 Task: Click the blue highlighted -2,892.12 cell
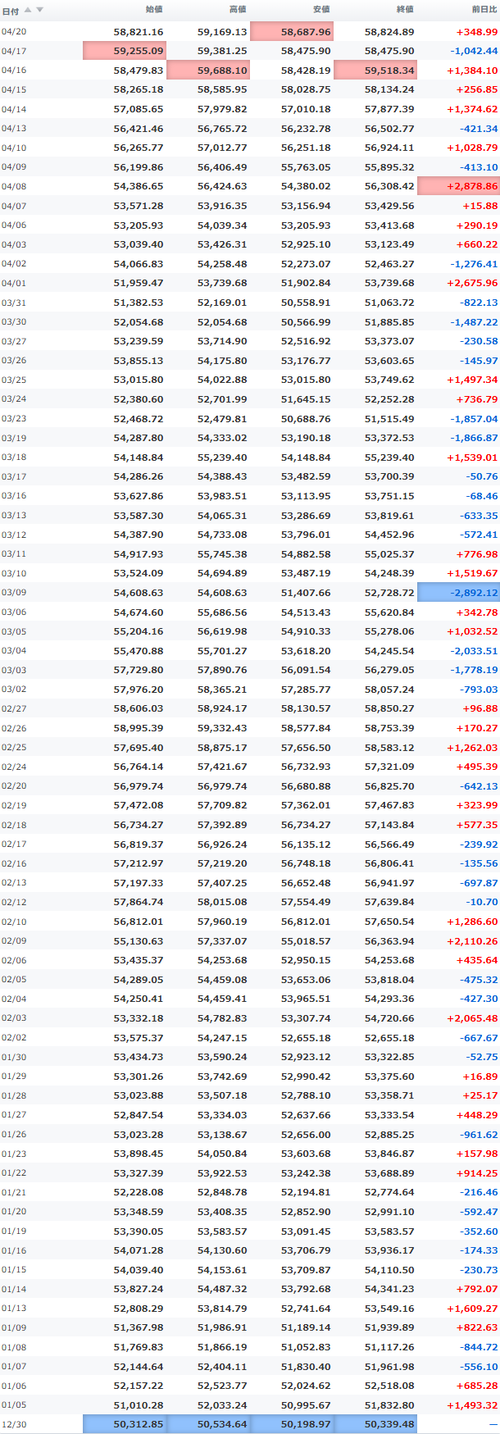pyautogui.click(x=459, y=592)
